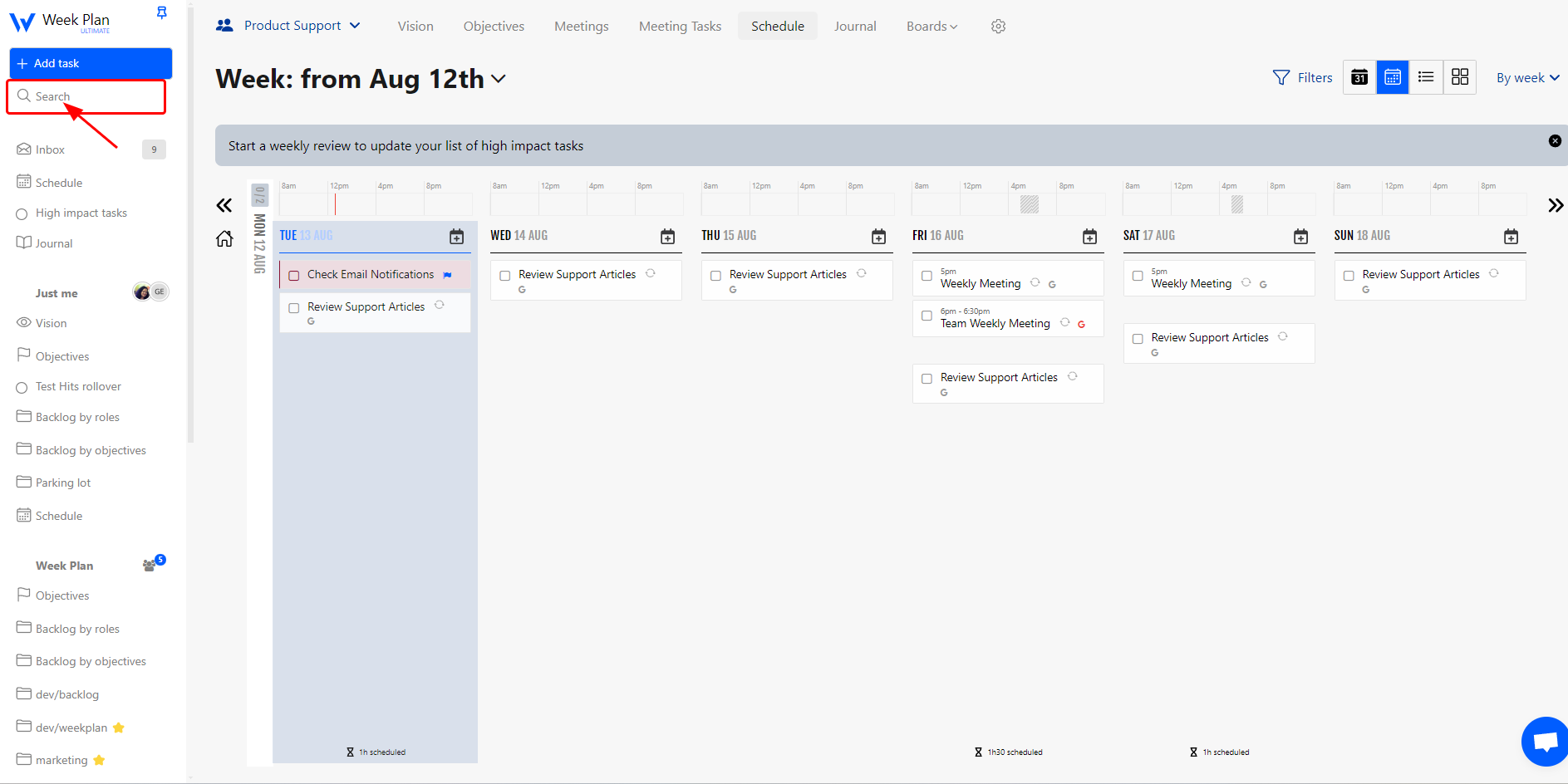Close the weekly review banner

pyautogui.click(x=1555, y=141)
